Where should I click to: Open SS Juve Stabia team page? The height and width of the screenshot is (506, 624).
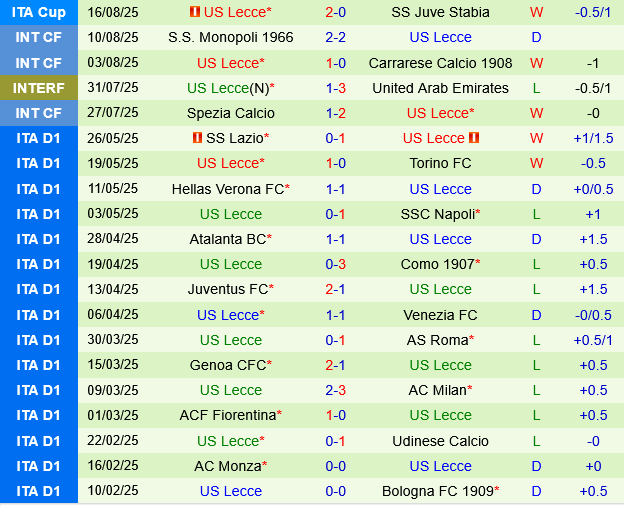click(x=440, y=12)
